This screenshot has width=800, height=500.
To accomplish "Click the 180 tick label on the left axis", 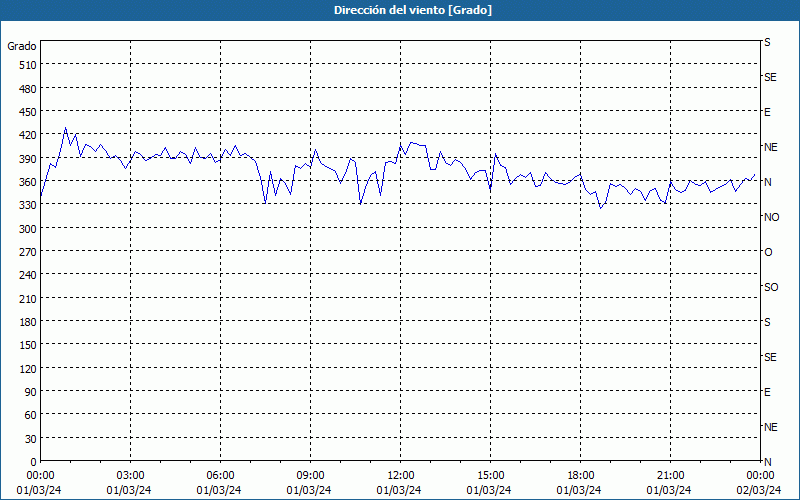I will (28, 322).
